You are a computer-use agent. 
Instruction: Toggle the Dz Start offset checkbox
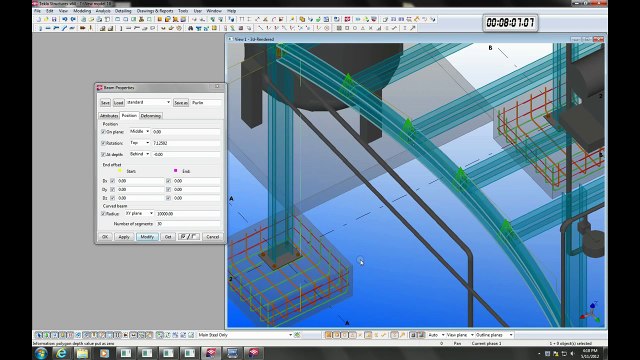point(113,198)
